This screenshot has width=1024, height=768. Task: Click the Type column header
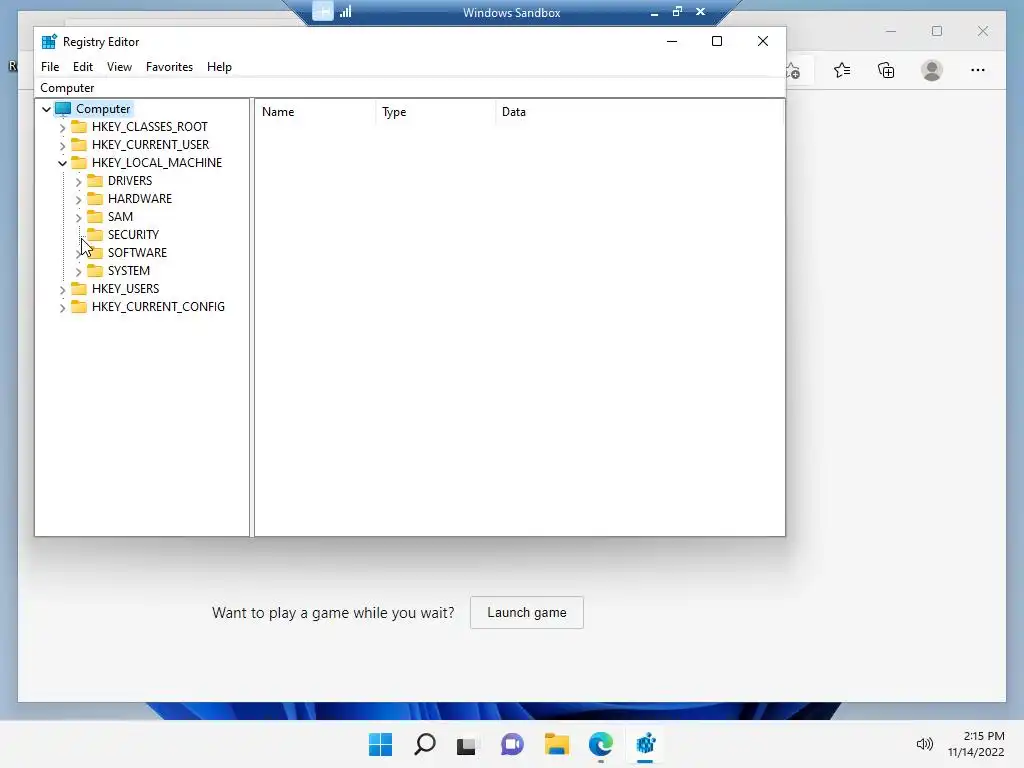click(x=436, y=112)
